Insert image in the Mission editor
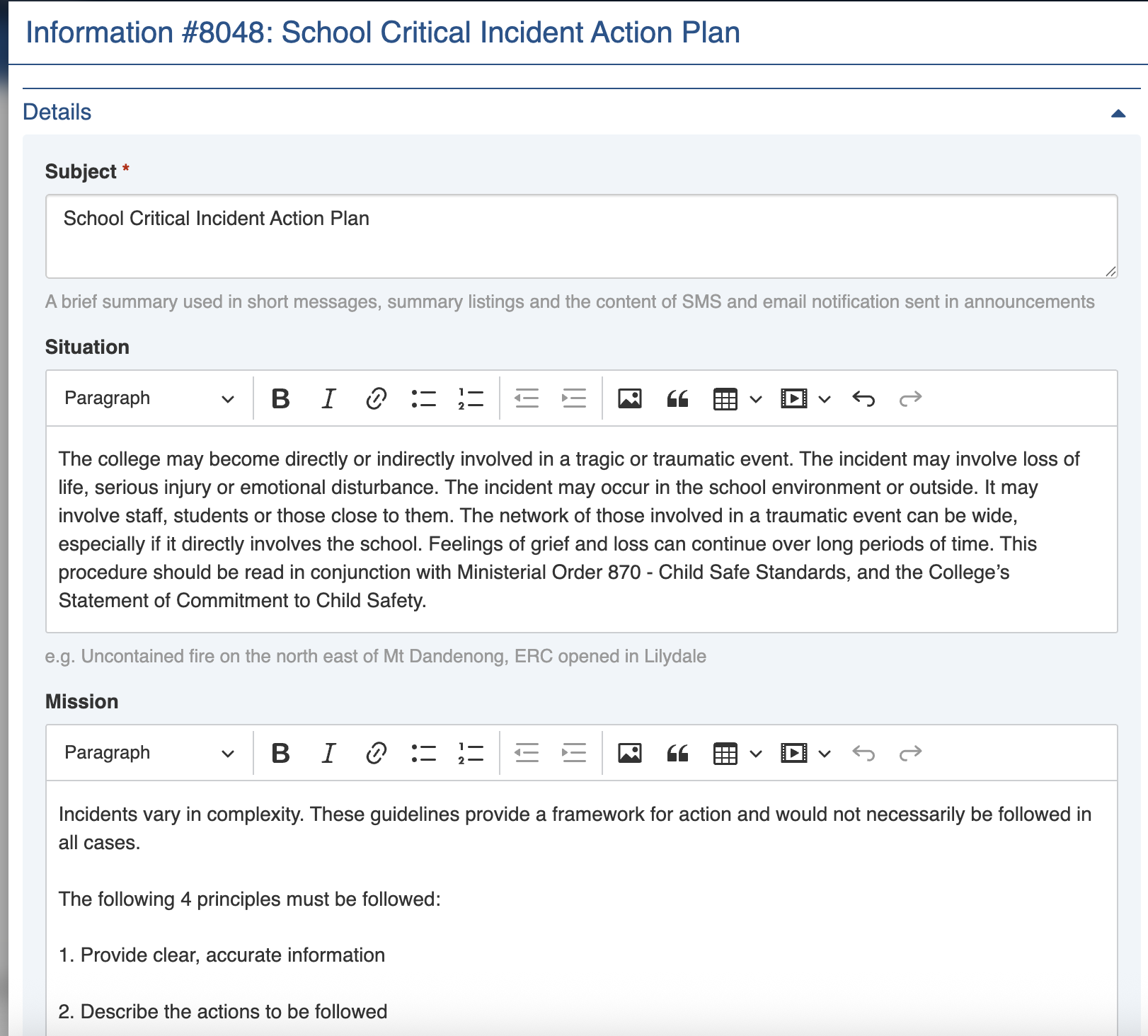The image size is (1148, 1036). click(x=629, y=754)
